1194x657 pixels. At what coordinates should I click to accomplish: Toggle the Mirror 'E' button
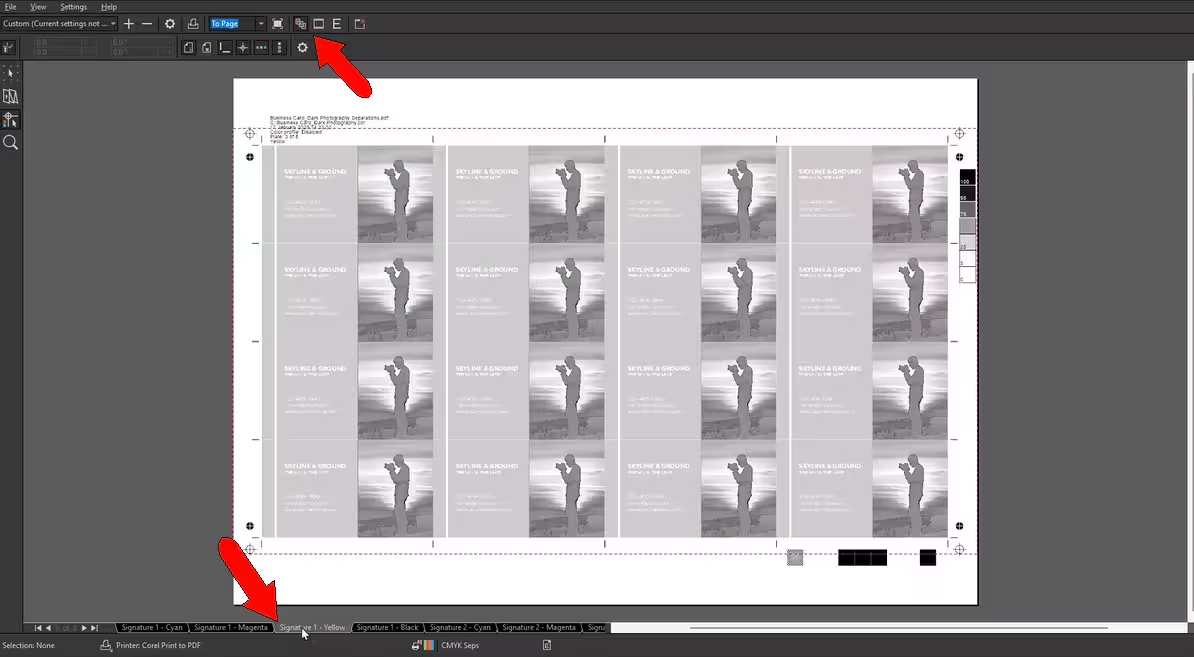[337, 23]
